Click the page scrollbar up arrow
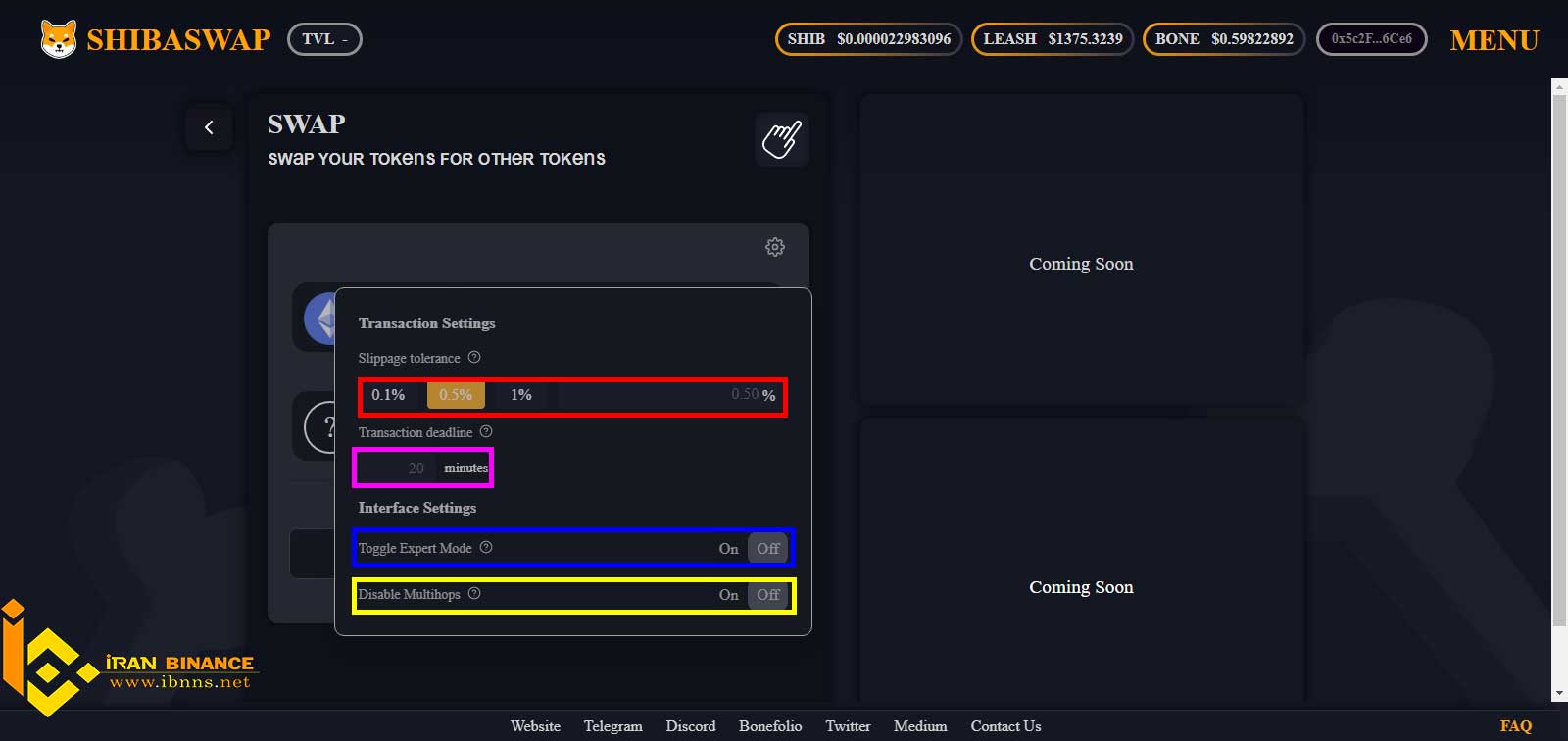 point(1559,86)
